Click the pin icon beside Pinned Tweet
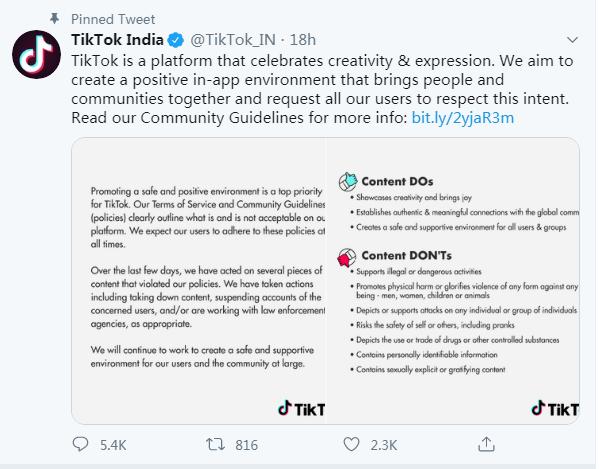This screenshot has height=469, width=600. click(56, 17)
